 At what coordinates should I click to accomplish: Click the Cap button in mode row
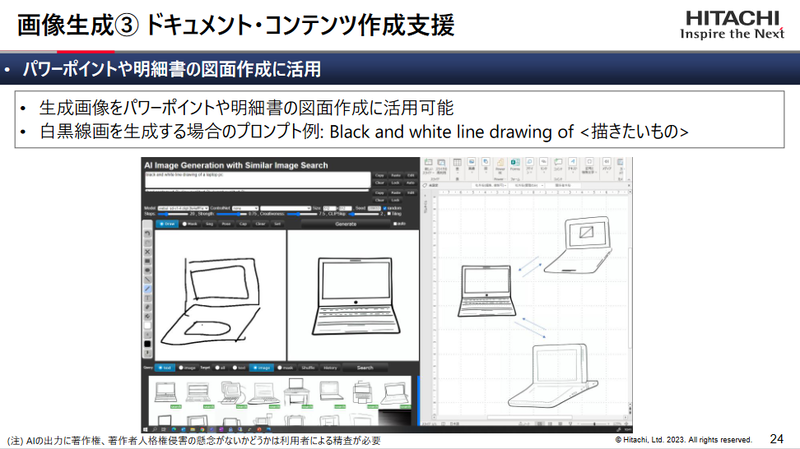tap(243, 224)
